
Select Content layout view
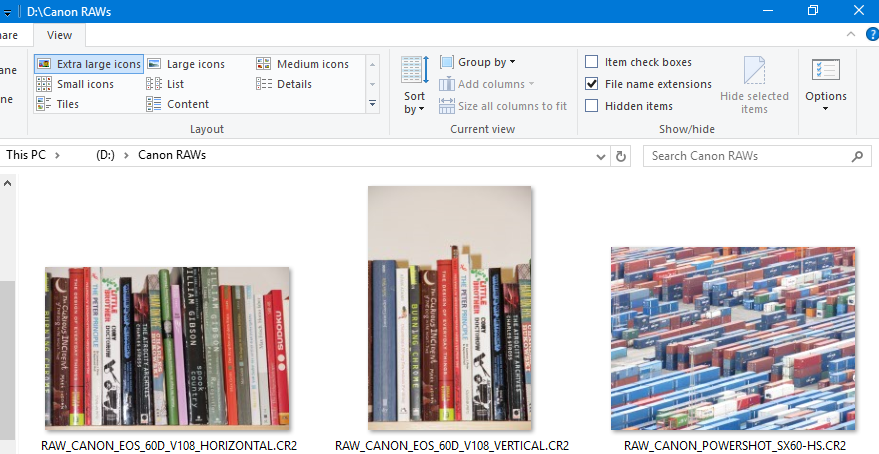click(x=178, y=104)
